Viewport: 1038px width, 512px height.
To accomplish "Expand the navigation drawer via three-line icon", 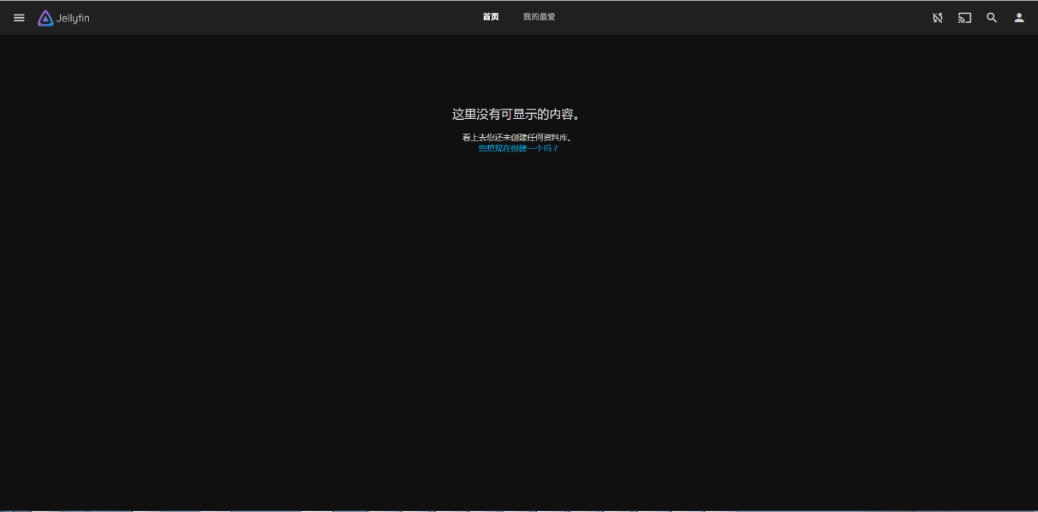I will [x=19, y=17].
